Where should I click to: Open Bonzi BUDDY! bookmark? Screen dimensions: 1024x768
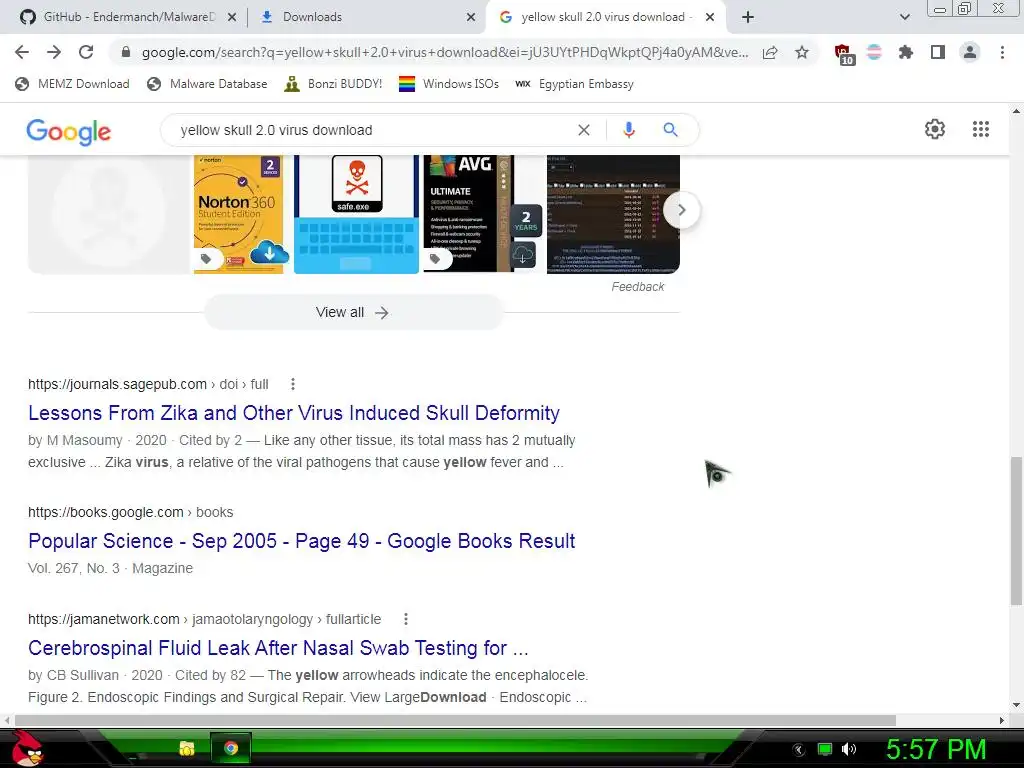point(334,84)
